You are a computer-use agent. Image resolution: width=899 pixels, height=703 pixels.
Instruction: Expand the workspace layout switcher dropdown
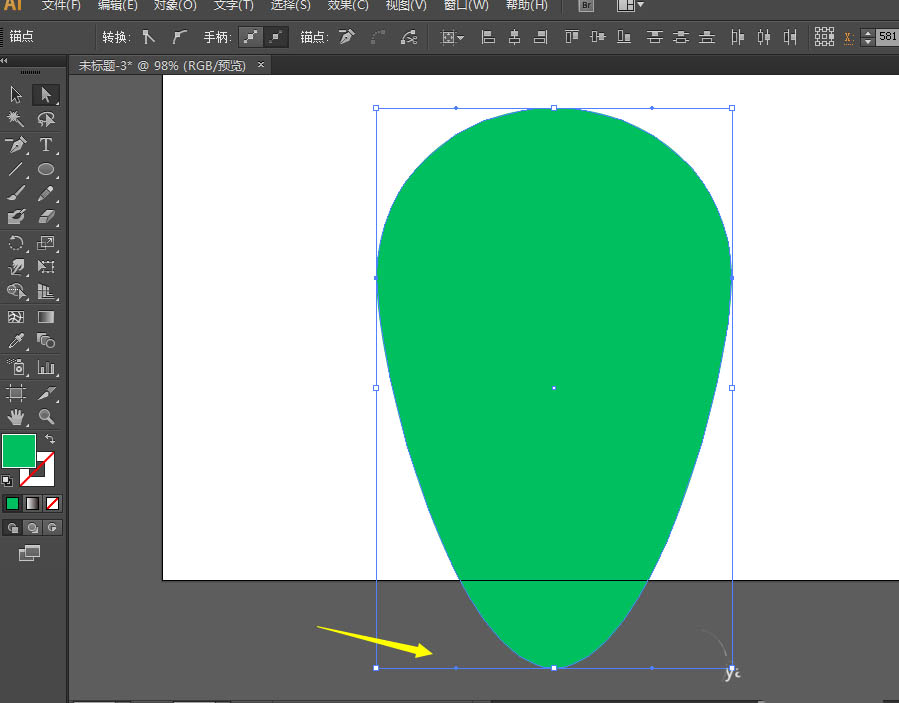pos(630,6)
